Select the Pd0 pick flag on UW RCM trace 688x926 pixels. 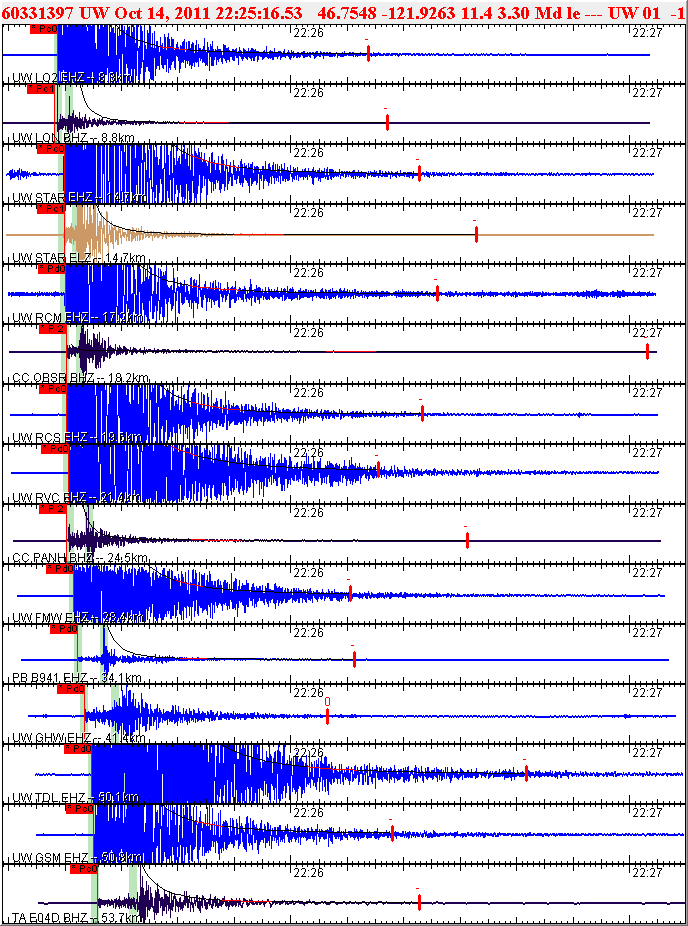[x=52, y=269]
